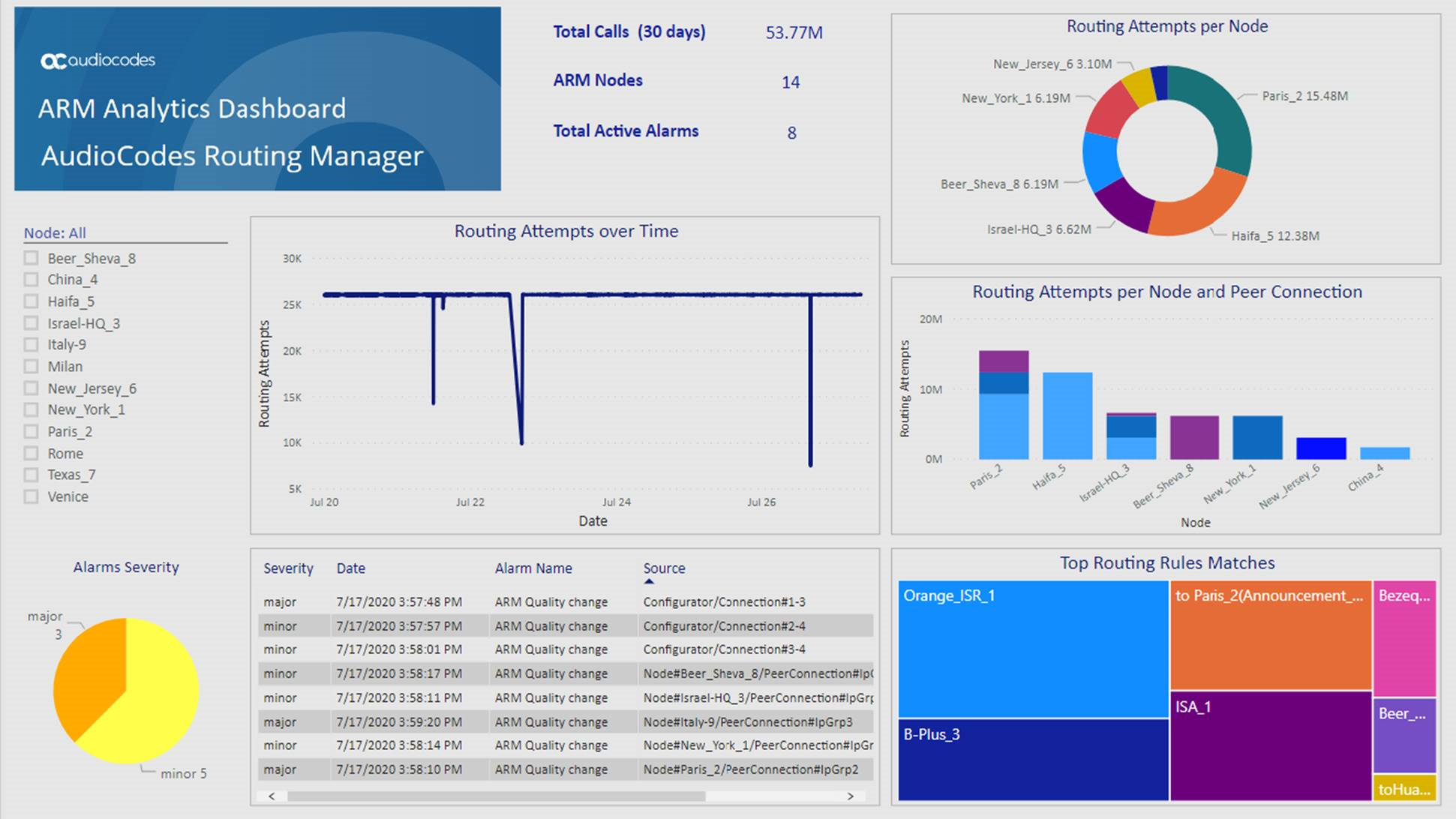Click the right scroll arrow of alarms table
1456x819 pixels.
point(851,796)
